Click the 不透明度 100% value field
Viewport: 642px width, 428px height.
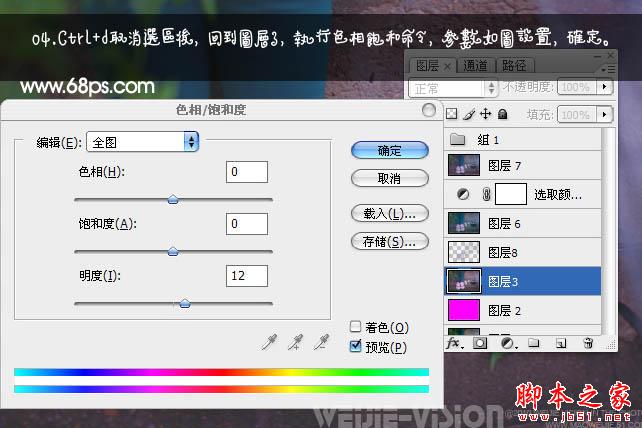pos(577,87)
